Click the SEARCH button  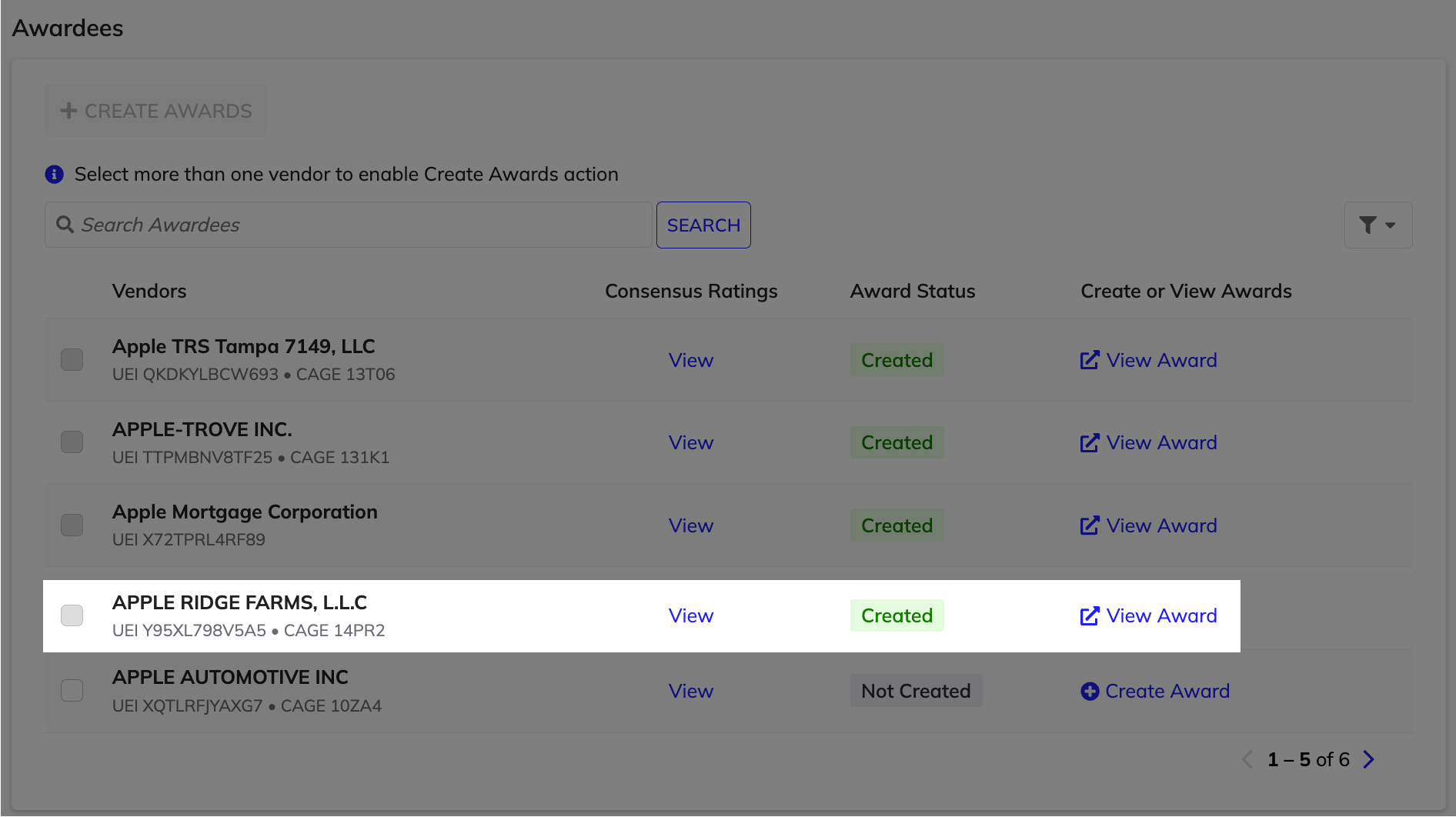click(x=703, y=225)
